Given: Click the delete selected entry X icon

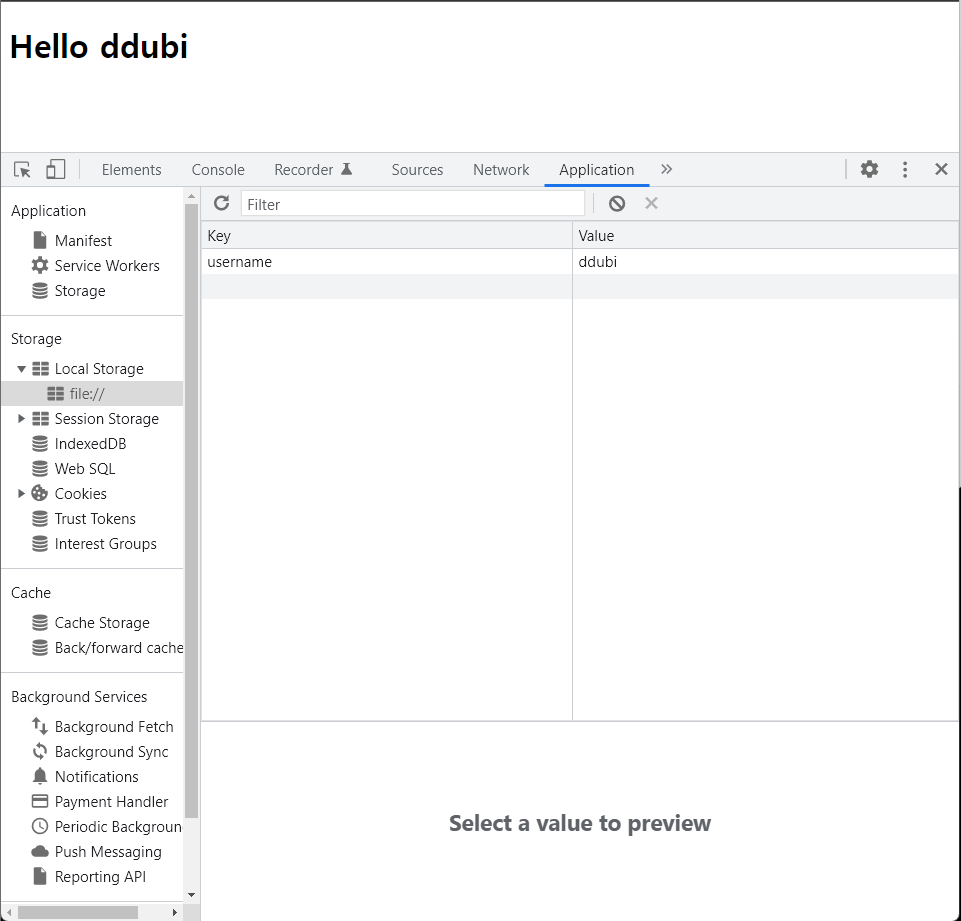Looking at the screenshot, I should point(651,203).
